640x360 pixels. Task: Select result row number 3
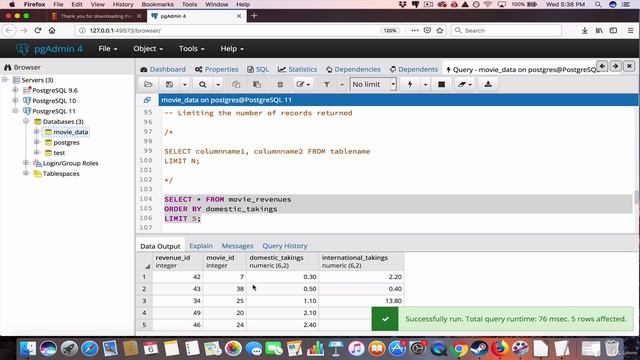144,301
